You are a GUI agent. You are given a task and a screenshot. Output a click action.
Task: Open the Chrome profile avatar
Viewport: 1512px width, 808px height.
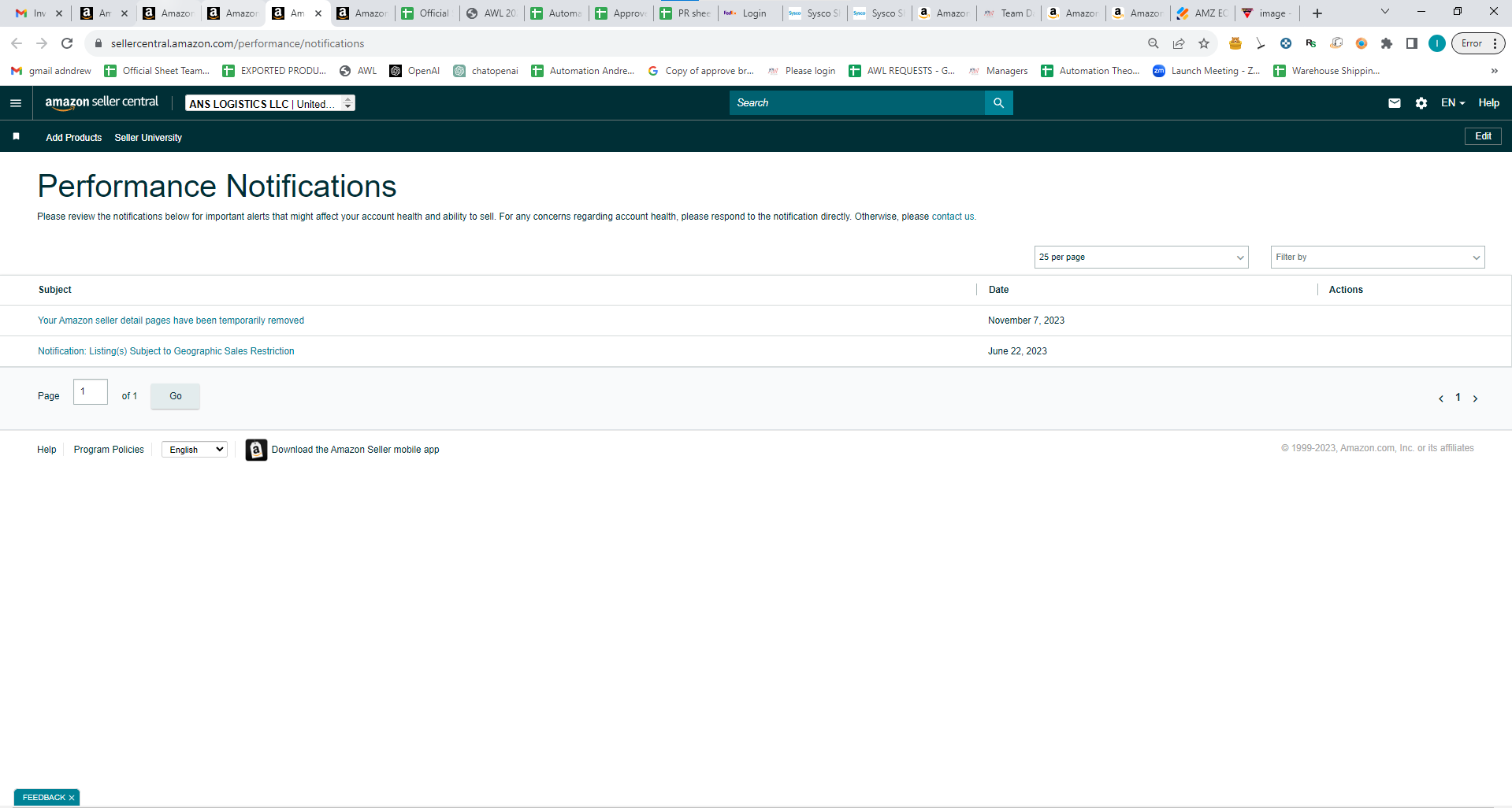coord(1437,43)
